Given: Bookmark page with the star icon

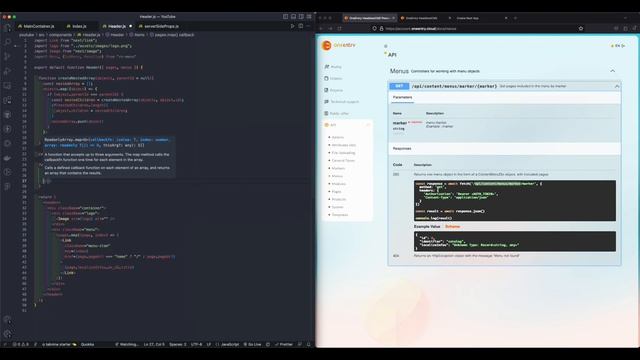Looking at the screenshot, I should 581,29.
